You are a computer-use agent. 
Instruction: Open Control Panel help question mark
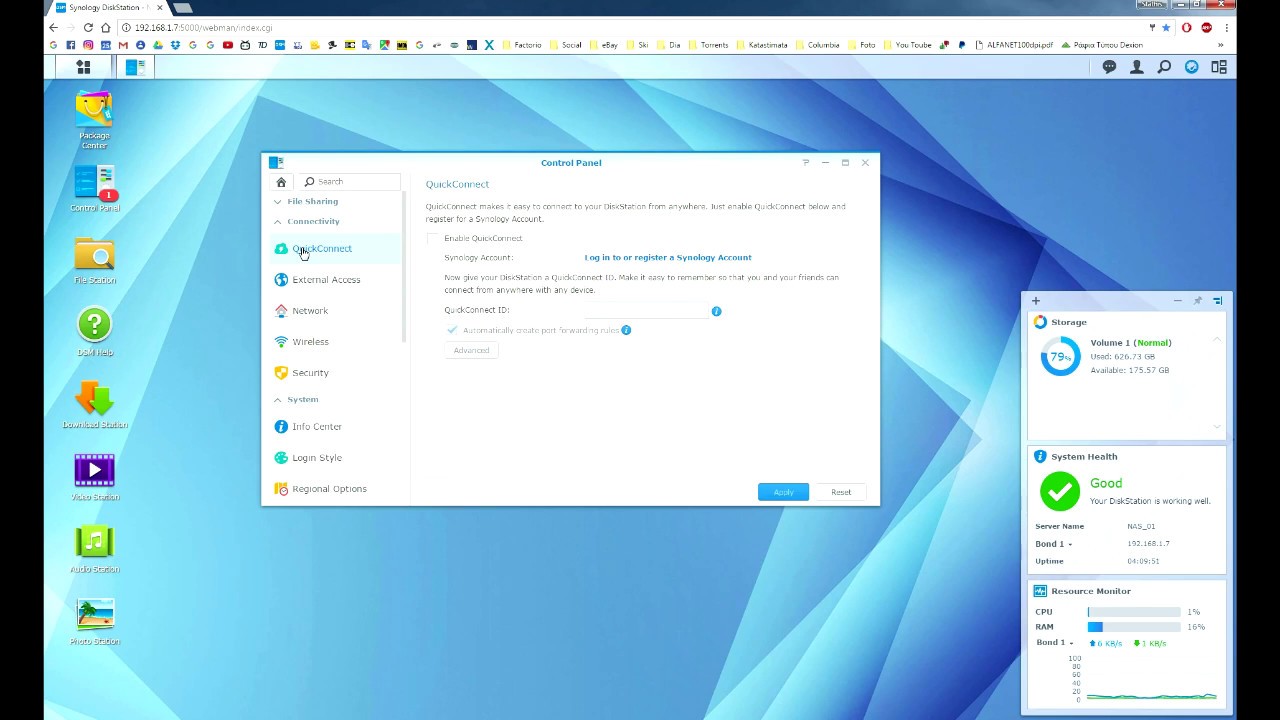point(805,162)
